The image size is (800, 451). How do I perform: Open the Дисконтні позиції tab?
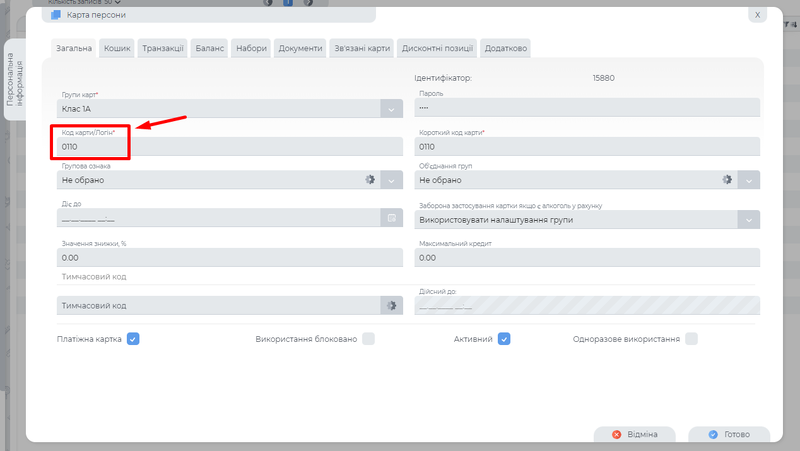(437, 48)
